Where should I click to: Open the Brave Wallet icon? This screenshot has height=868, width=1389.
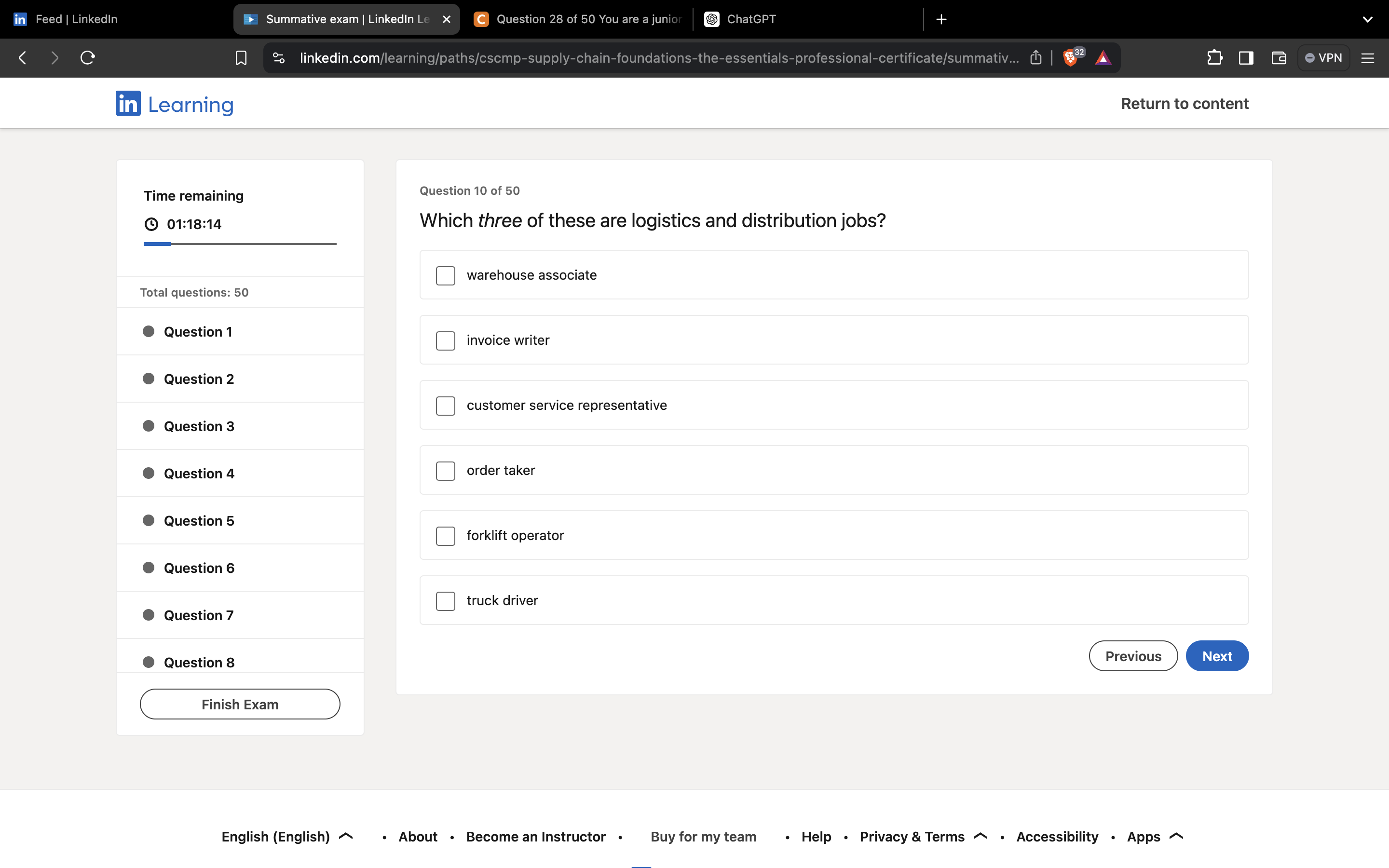pyautogui.click(x=1278, y=58)
